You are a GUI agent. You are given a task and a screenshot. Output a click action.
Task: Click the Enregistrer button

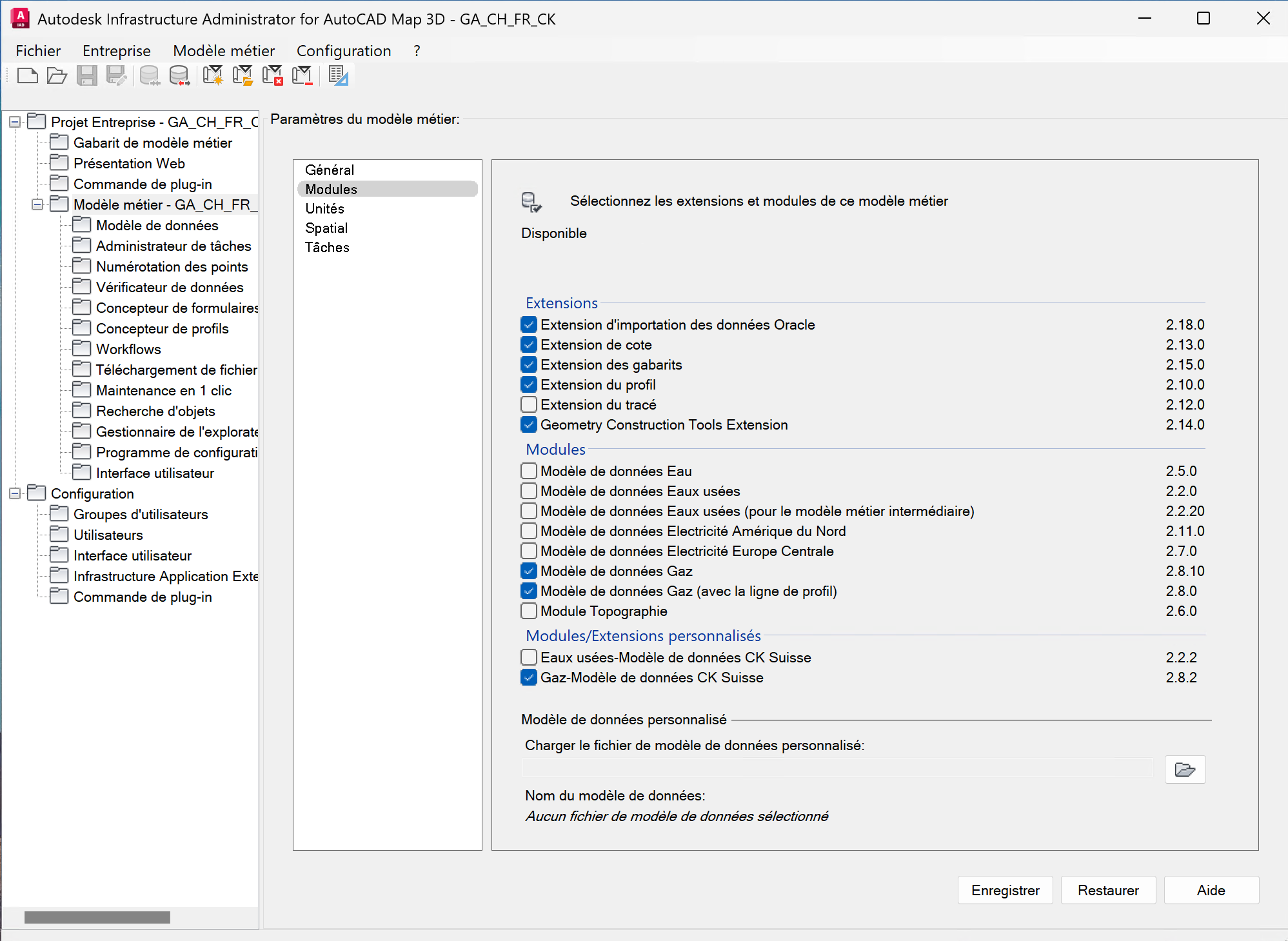click(x=1005, y=890)
